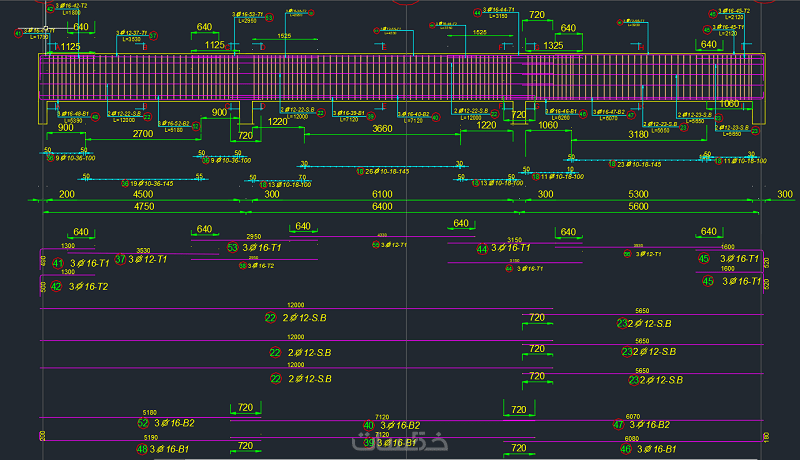Select the "200" support width dimension
This screenshot has height=460, width=800.
pyautogui.click(x=67, y=194)
